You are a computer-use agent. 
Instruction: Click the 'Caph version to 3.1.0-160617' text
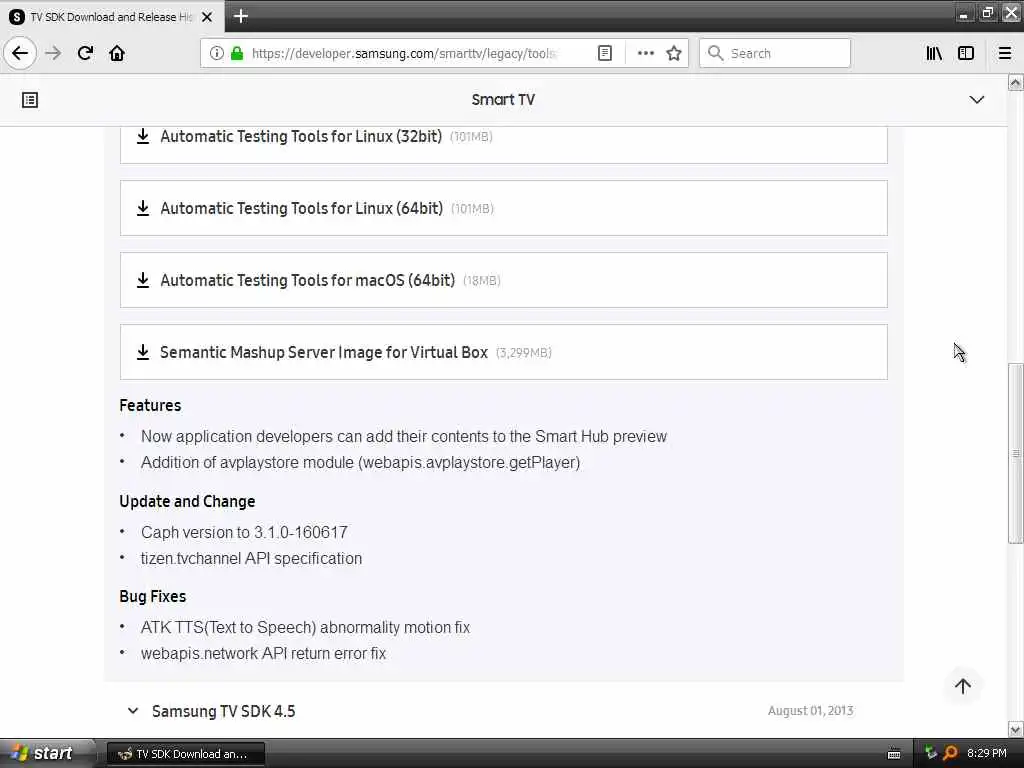click(x=244, y=532)
